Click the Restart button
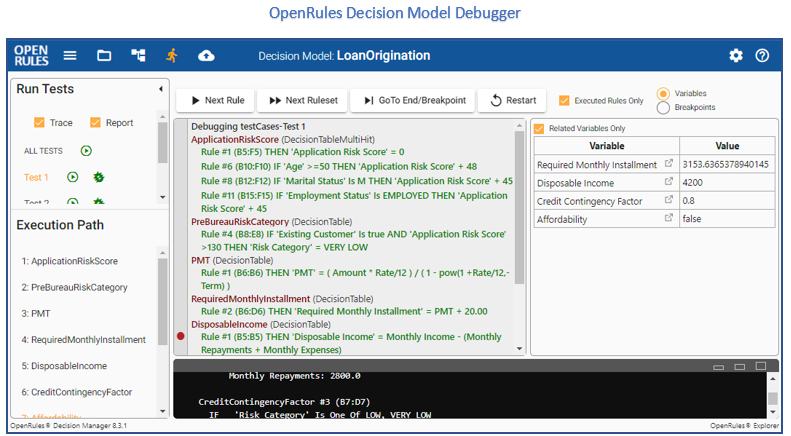The width and height of the screenshot is (791, 436). (x=511, y=100)
